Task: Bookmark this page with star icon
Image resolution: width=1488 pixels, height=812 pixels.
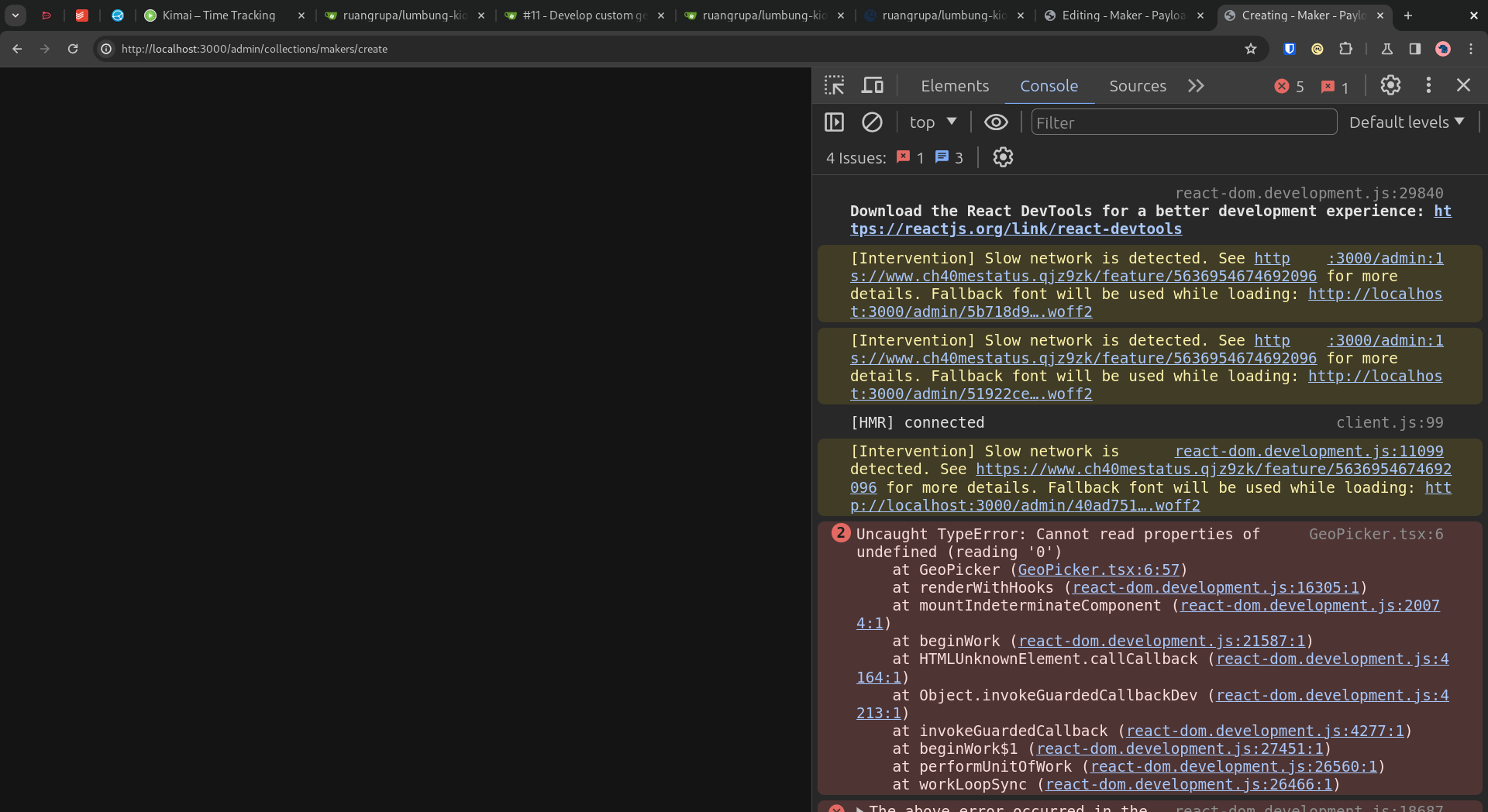Action: (1251, 49)
